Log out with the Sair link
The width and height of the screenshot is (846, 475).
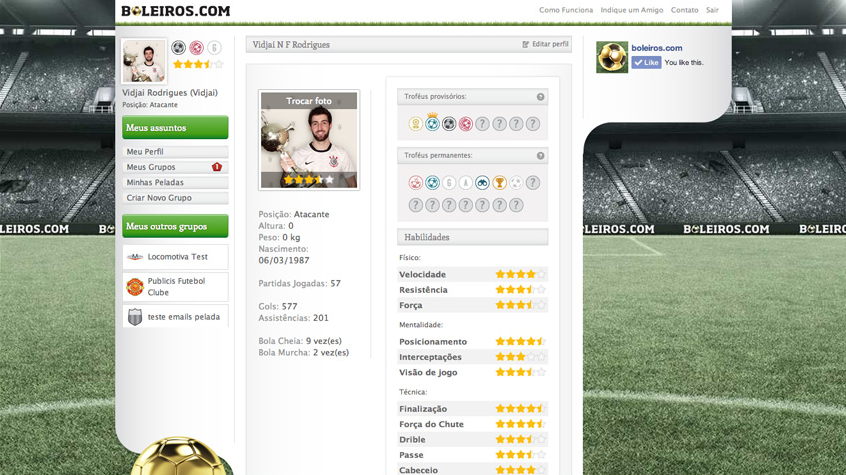(712, 10)
